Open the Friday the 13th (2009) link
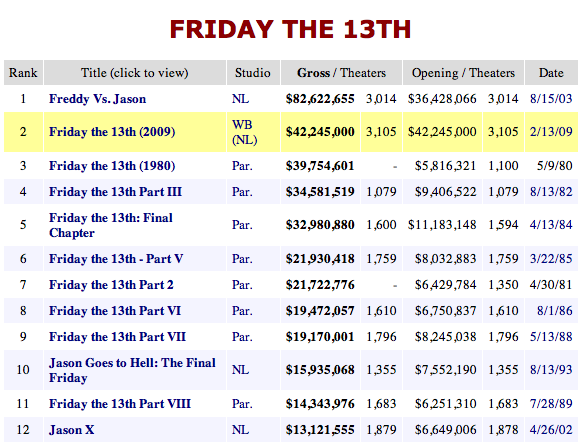584x443 pixels. 112,132
